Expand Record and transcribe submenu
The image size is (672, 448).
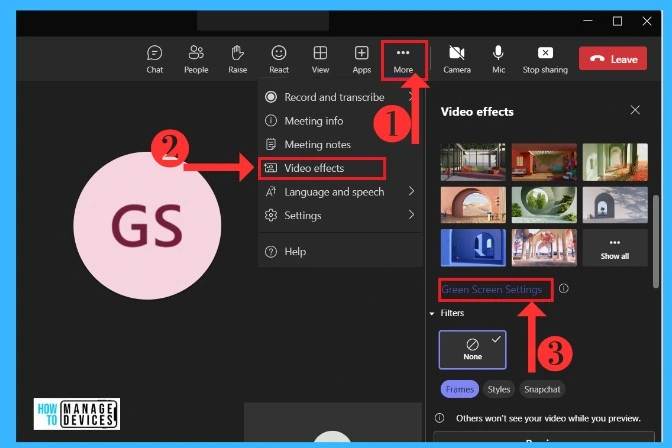[x=340, y=97]
